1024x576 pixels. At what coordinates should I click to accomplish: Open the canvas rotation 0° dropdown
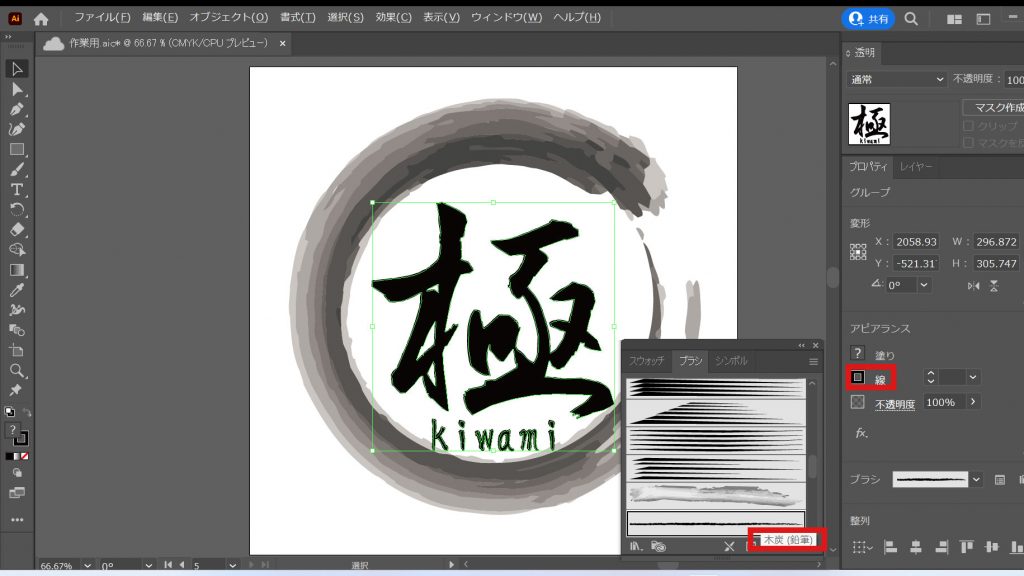(x=148, y=566)
